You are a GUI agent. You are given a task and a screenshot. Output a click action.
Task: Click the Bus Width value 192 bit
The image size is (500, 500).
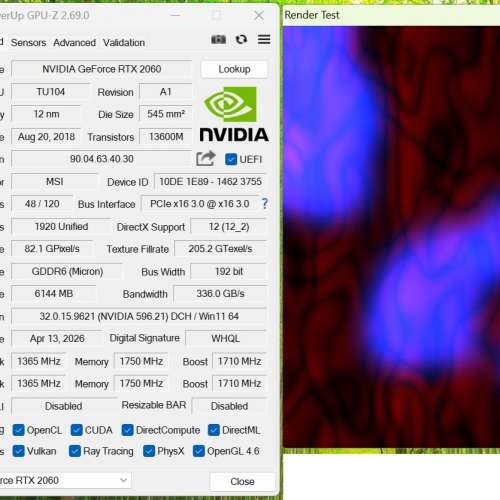[229, 271]
